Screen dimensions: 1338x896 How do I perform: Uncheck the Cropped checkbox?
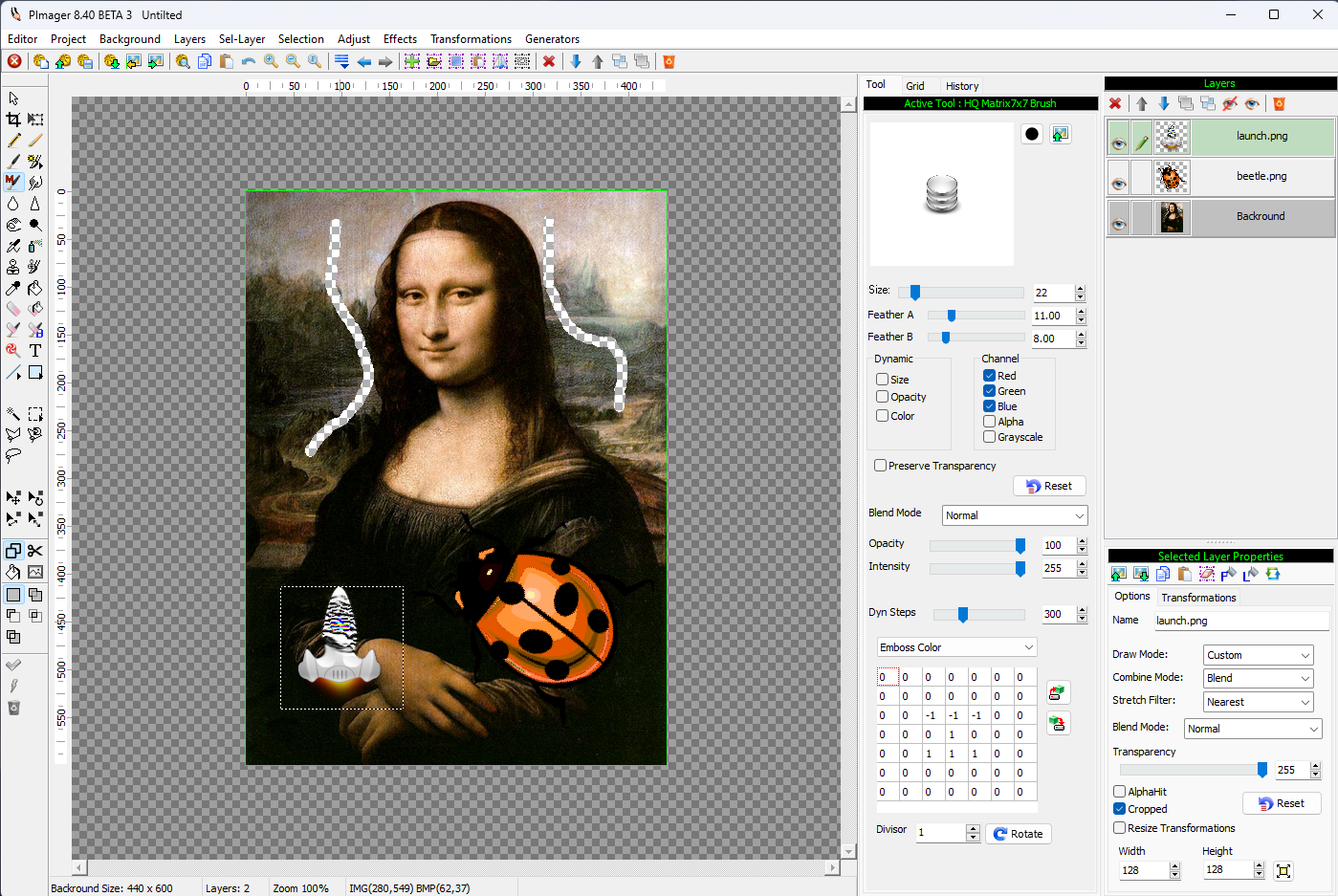coord(1119,809)
